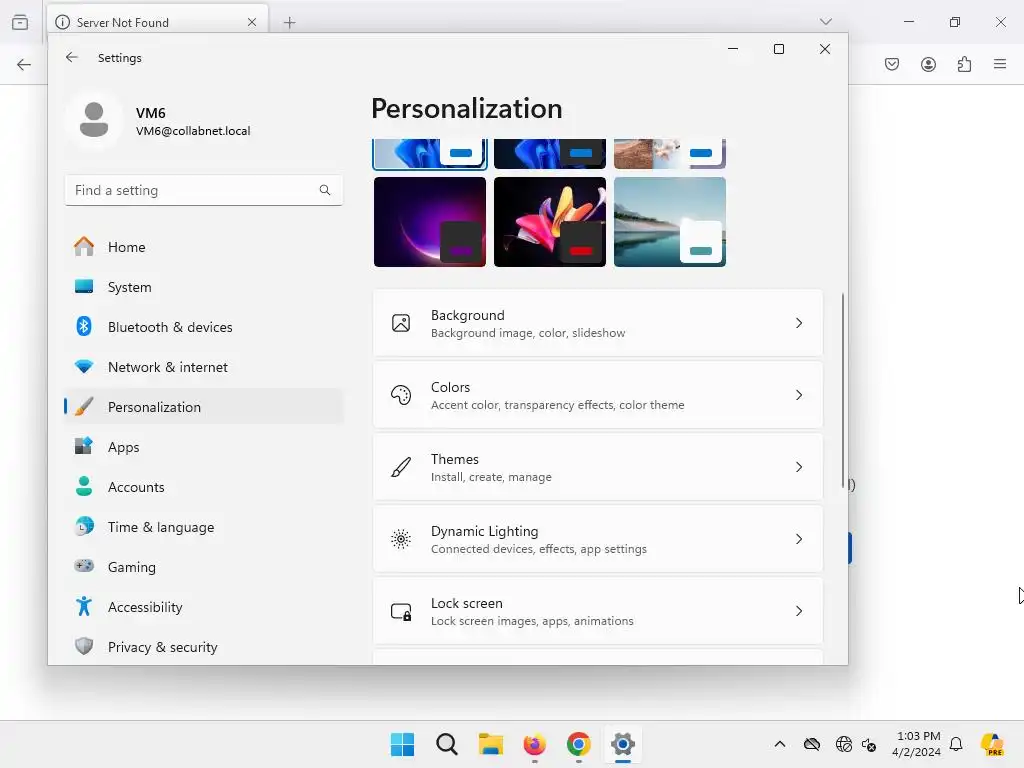Image resolution: width=1024 pixels, height=768 pixels.
Task: Open Themes settings
Action: click(598, 467)
